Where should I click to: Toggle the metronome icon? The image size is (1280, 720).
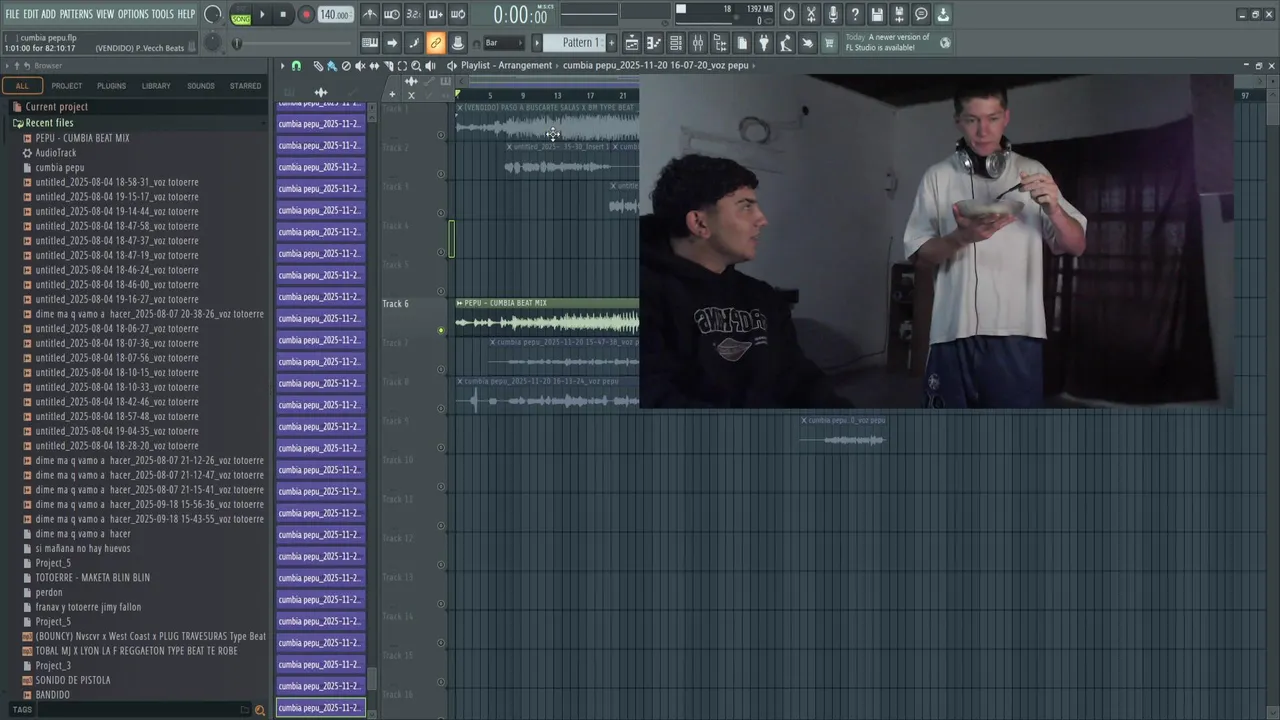370,14
